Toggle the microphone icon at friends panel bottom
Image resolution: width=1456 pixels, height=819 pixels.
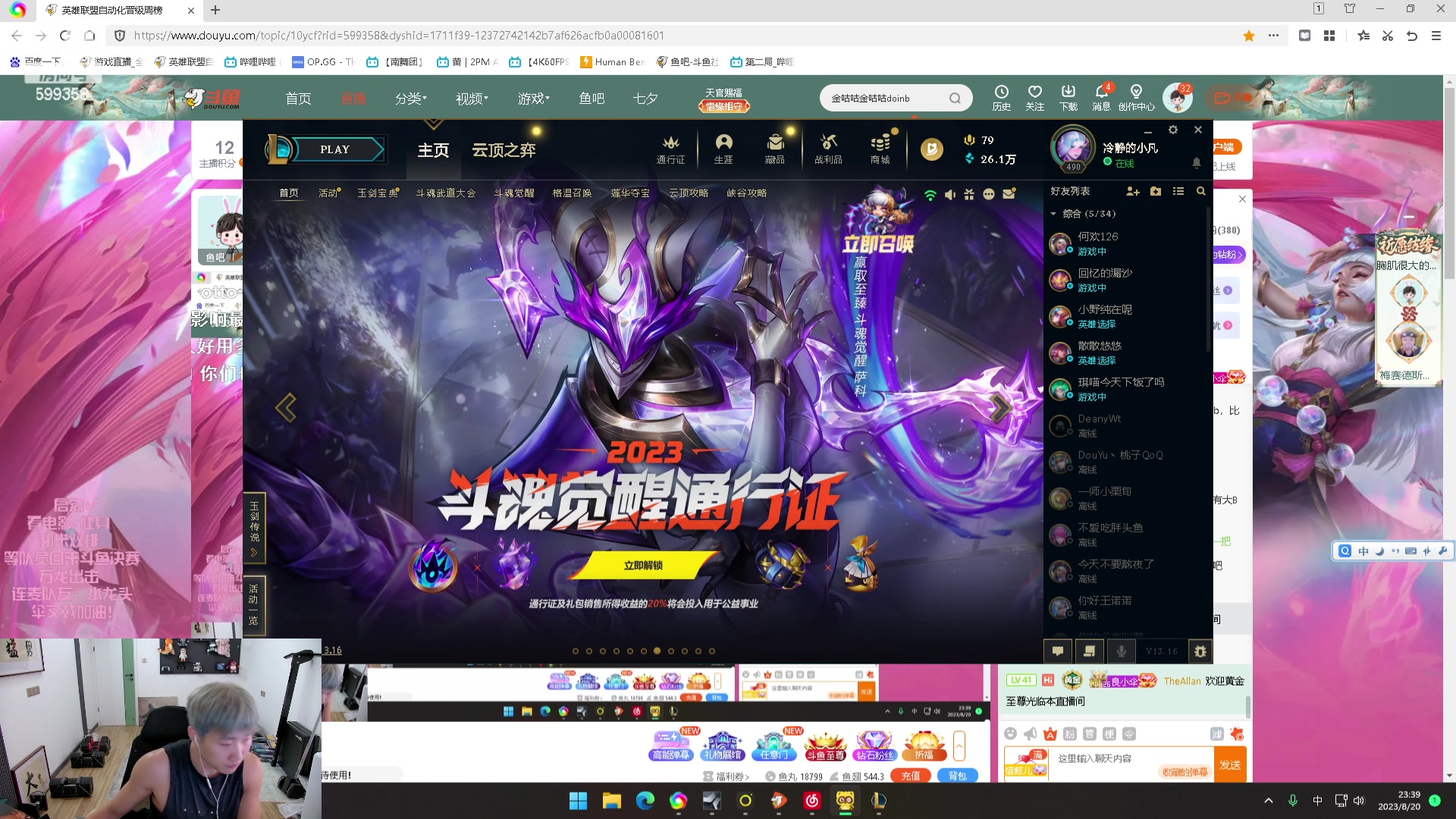(1121, 651)
